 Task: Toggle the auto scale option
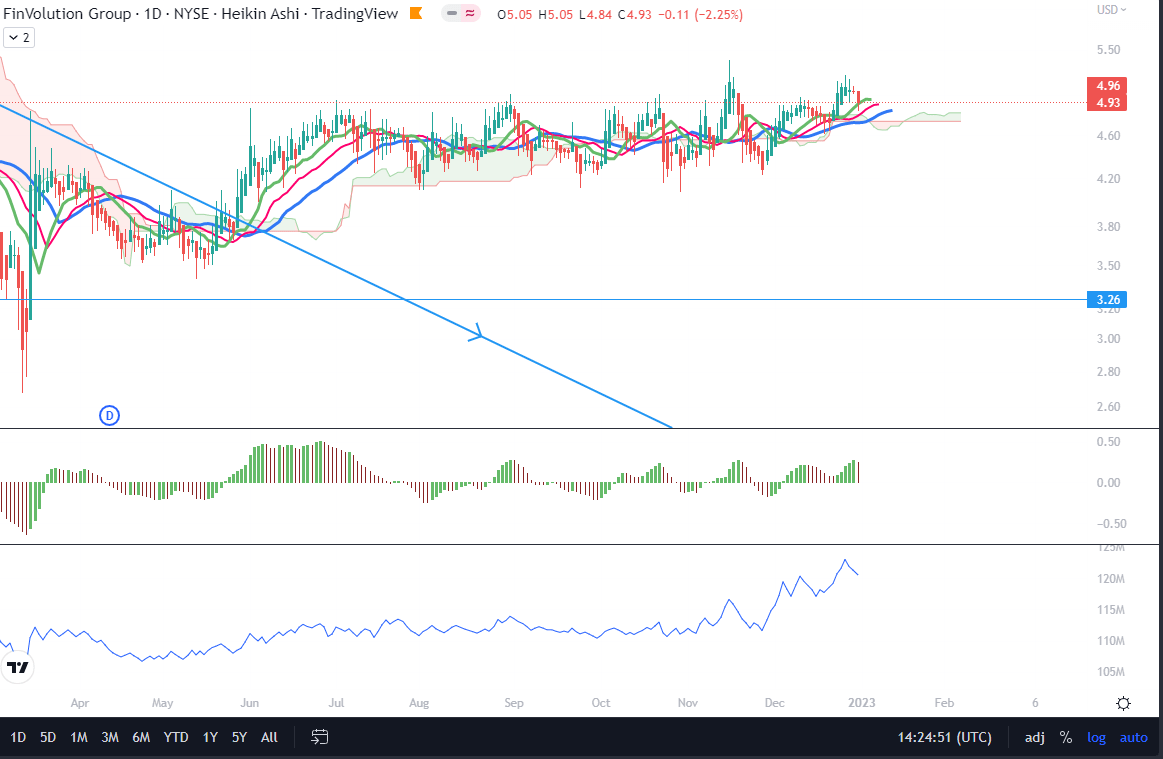click(1133, 737)
